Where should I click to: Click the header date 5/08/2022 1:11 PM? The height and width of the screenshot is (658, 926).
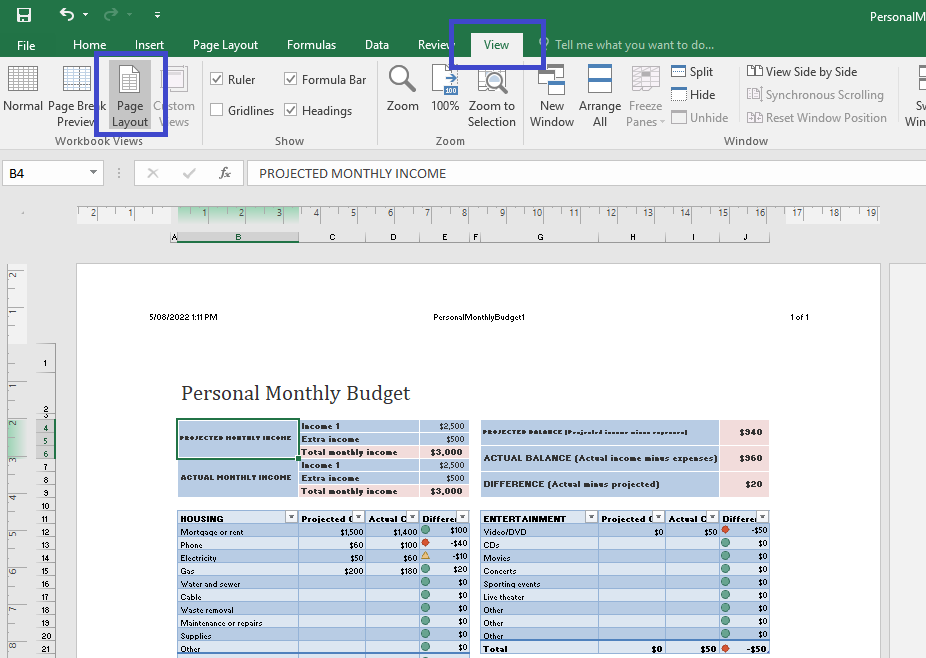(x=183, y=317)
